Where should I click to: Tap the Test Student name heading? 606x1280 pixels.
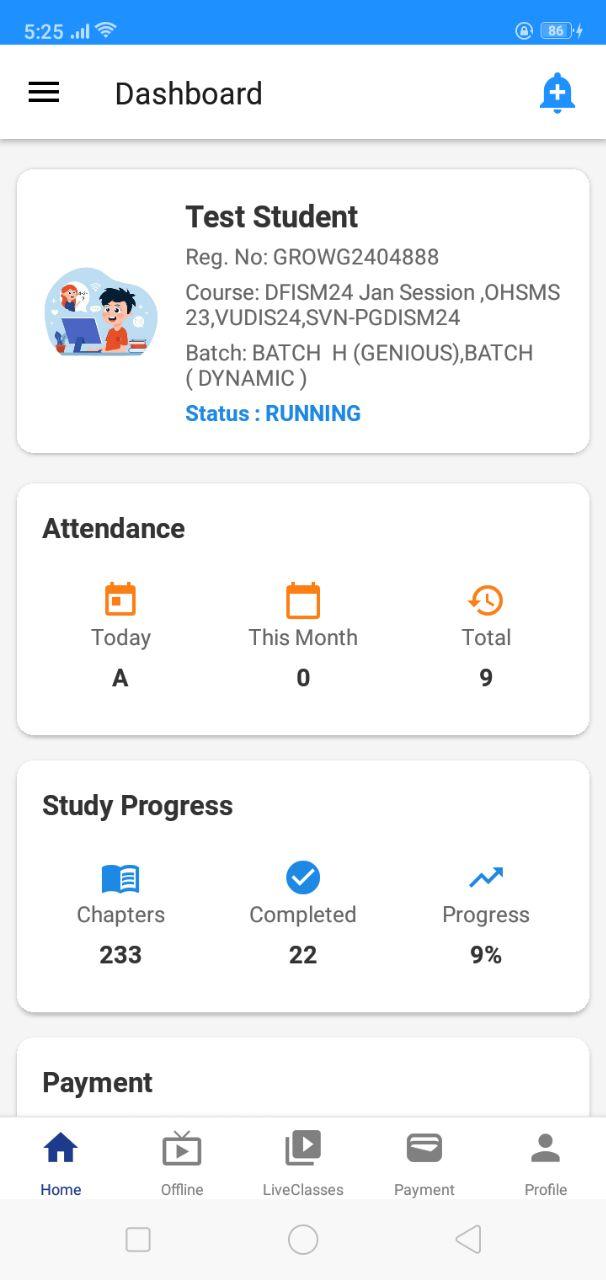pos(272,216)
